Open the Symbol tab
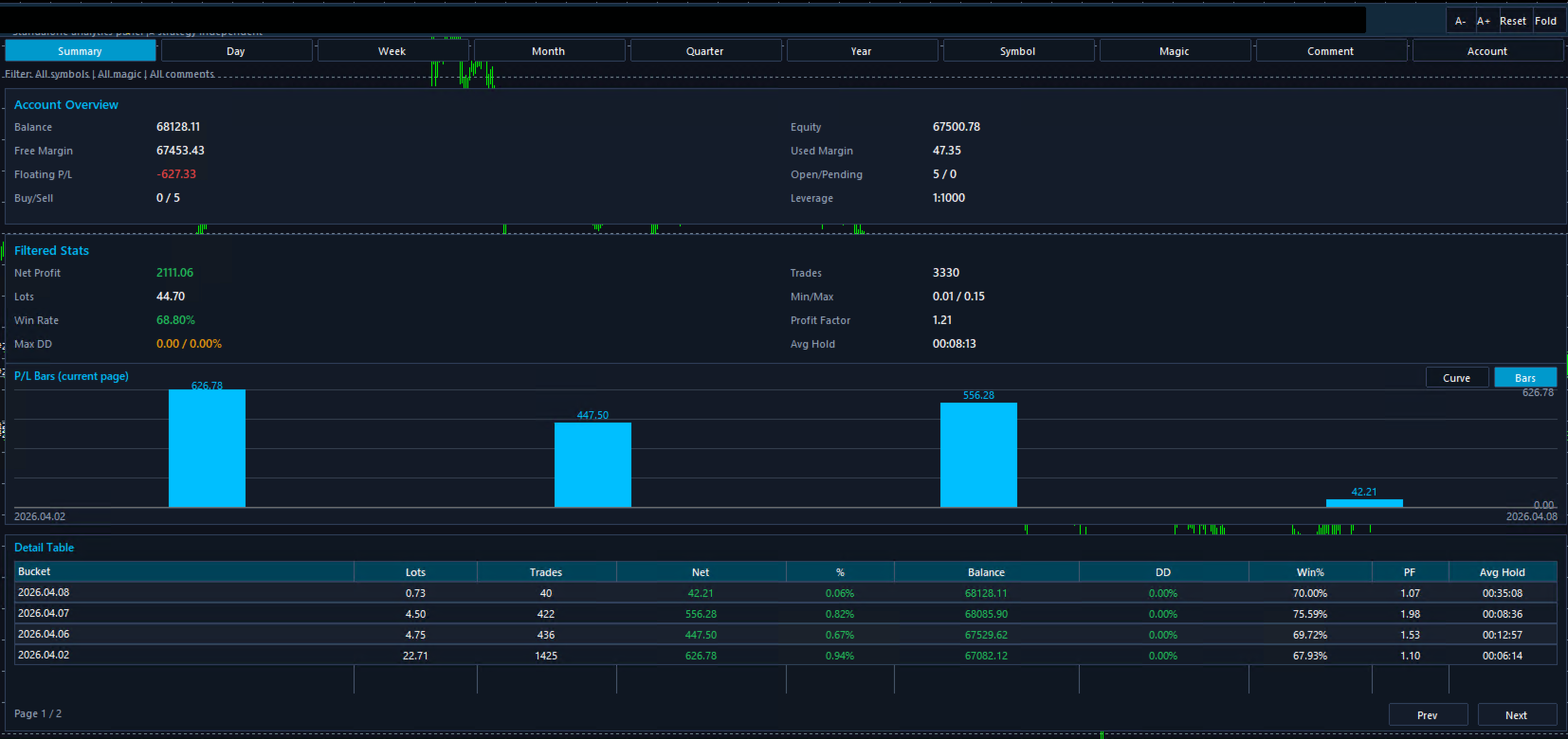Viewport: 1568px width, 739px height. click(1017, 51)
